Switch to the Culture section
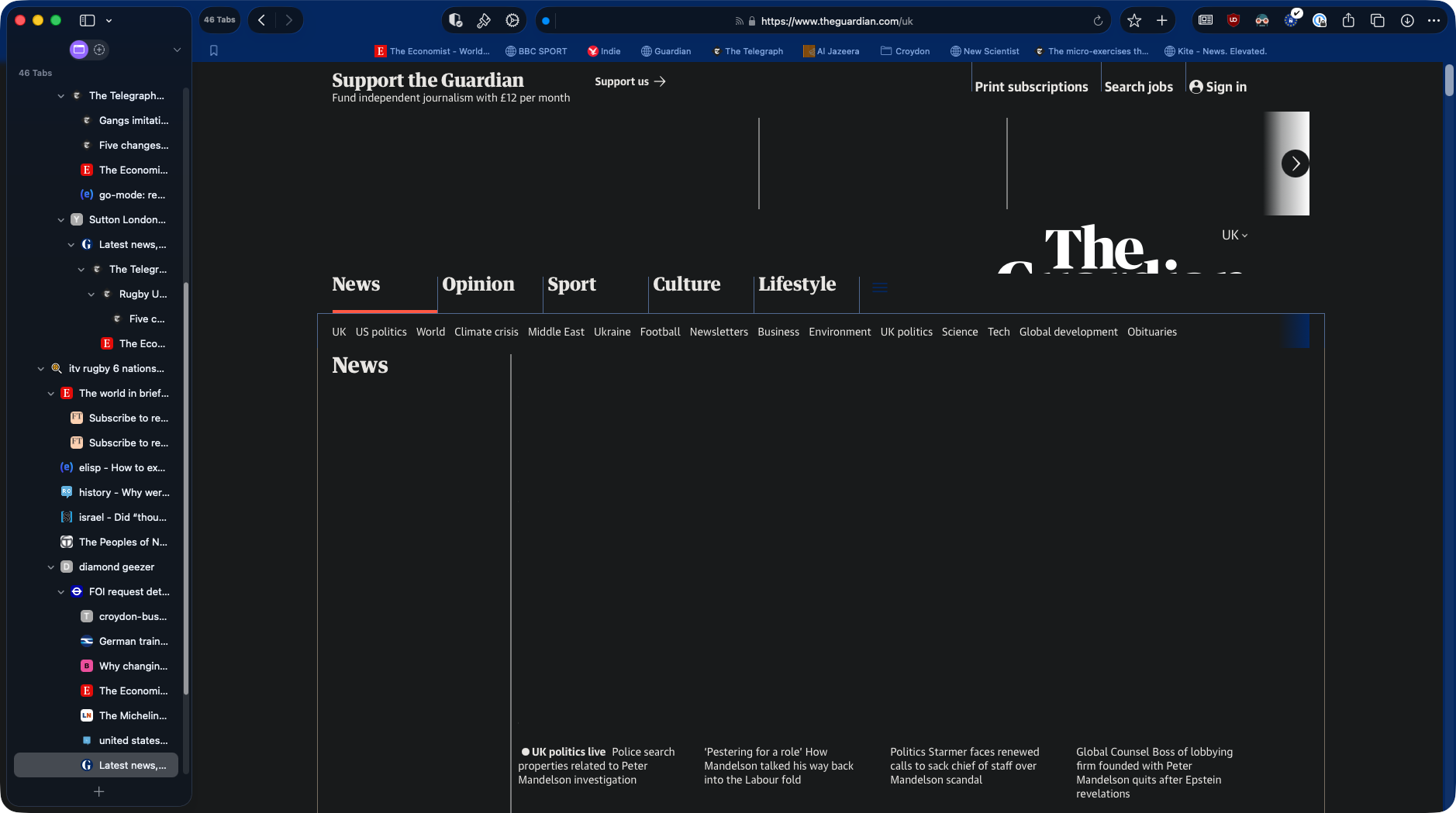 tap(686, 284)
